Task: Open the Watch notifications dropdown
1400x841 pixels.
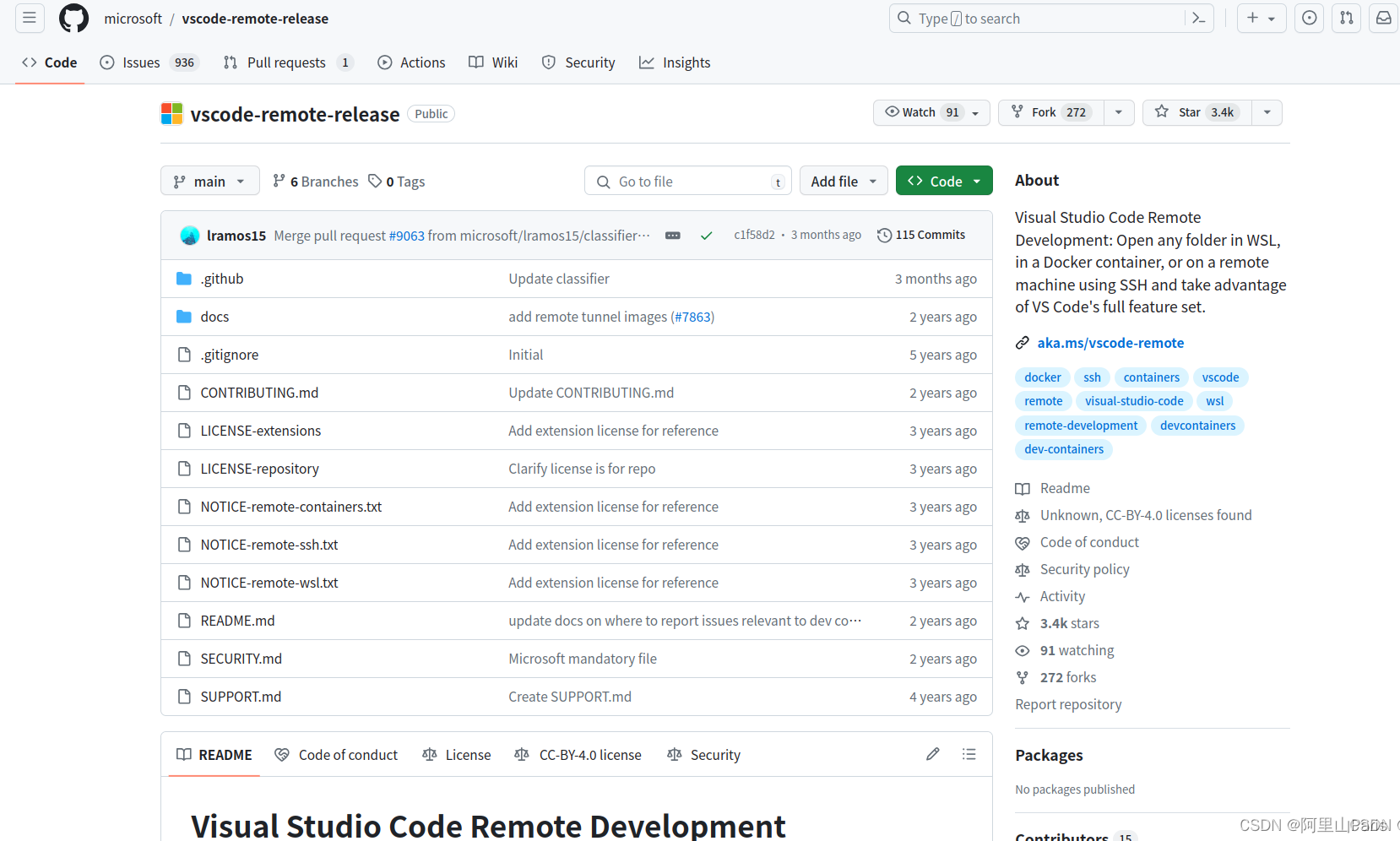Action: [x=931, y=112]
